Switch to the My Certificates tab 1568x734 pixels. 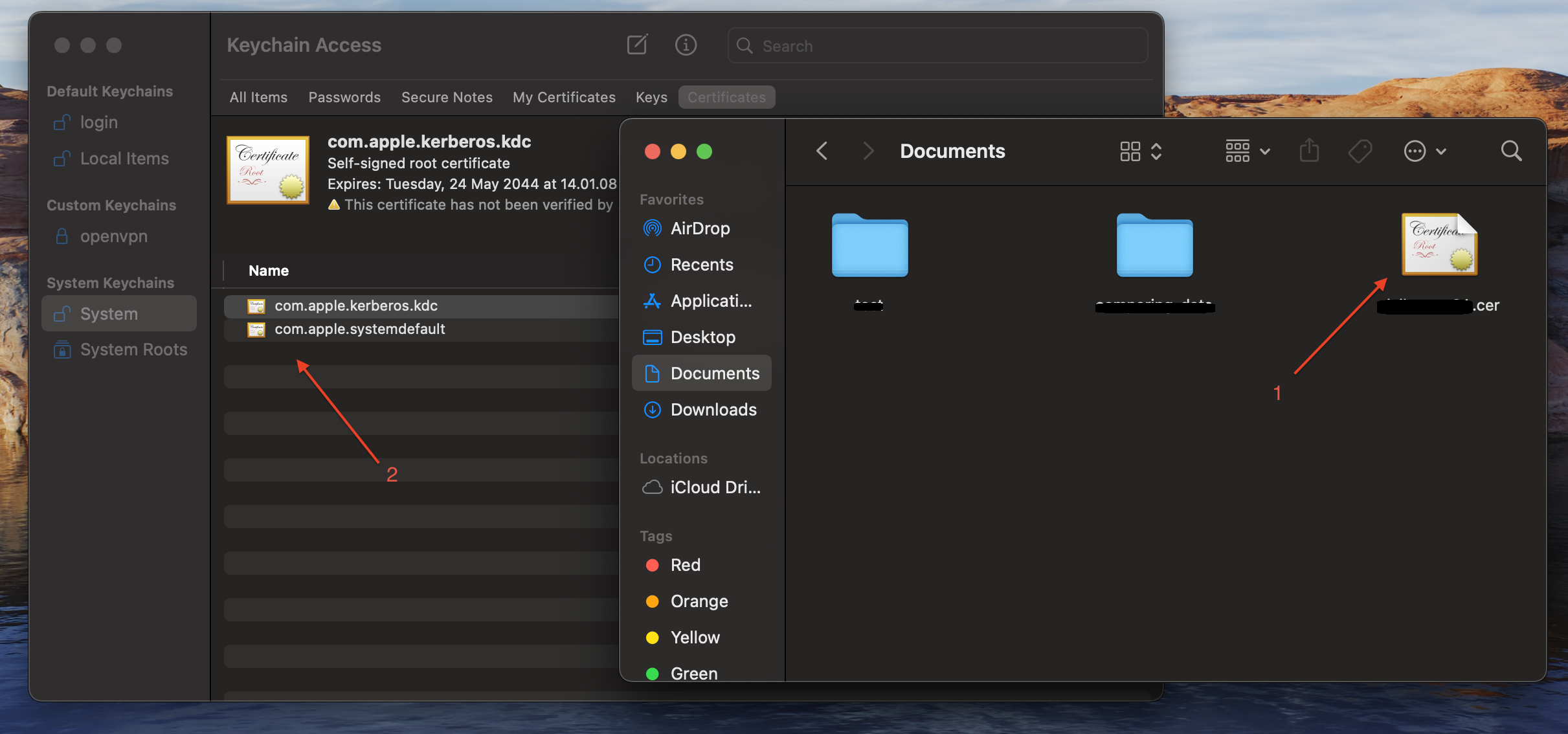click(x=564, y=97)
